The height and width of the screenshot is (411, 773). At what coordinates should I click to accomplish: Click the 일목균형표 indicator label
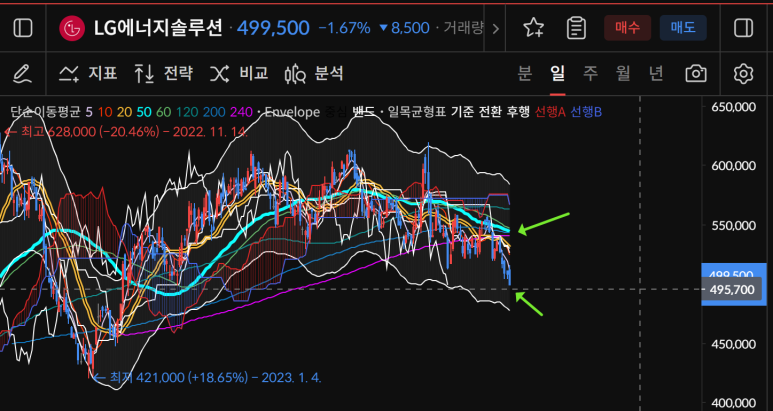tap(417, 112)
